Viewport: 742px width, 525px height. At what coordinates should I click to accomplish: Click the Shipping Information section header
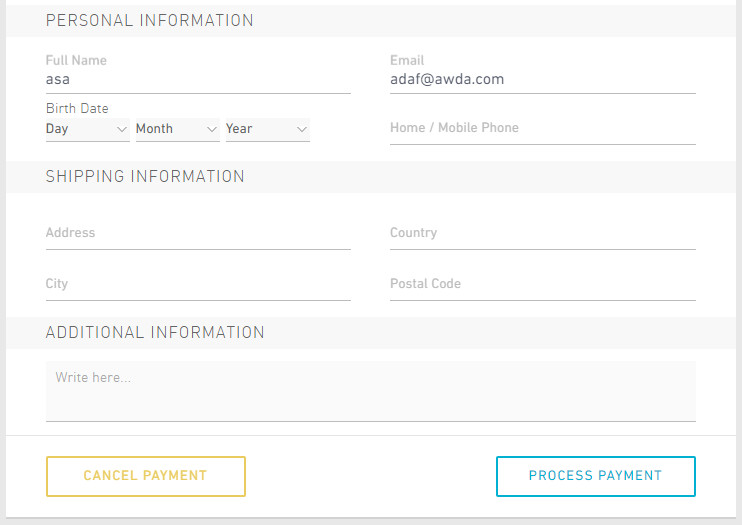pyautogui.click(x=145, y=177)
